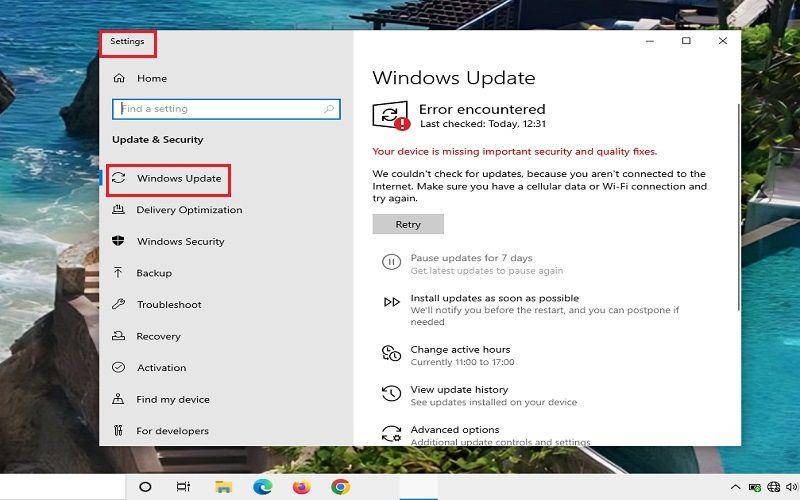Launch Microsoft Edge from the taskbar
This screenshot has height=500, width=800.
pyautogui.click(x=262, y=487)
